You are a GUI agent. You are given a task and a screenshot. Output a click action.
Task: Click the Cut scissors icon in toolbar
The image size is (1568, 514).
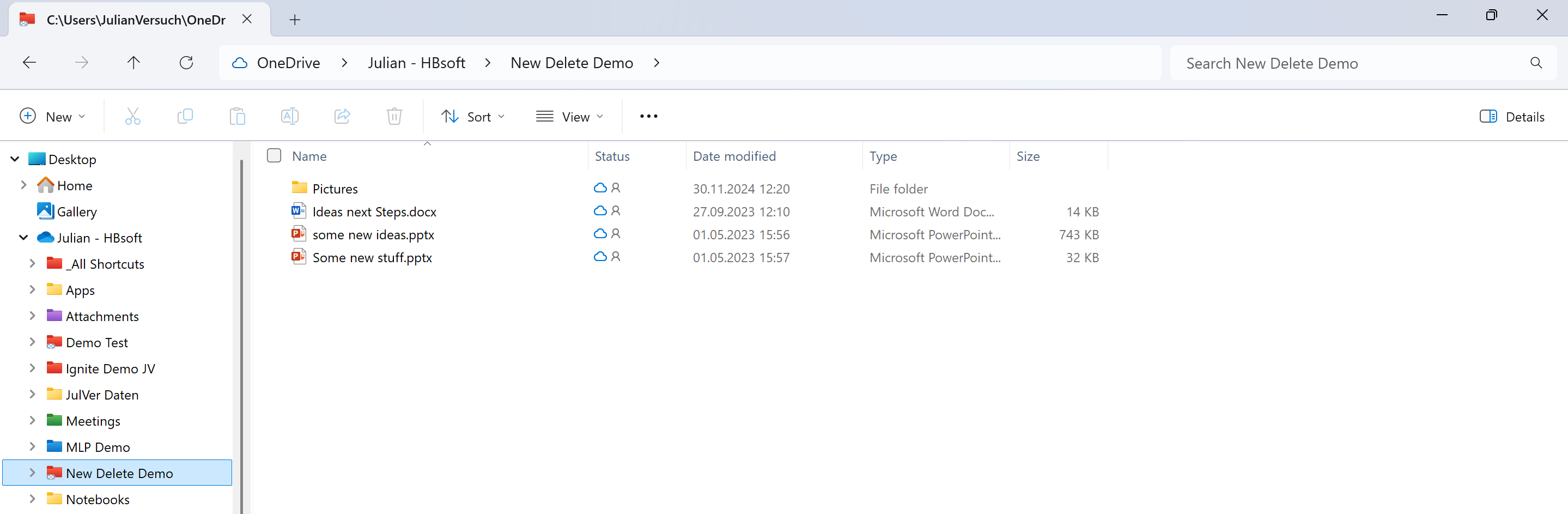click(x=133, y=116)
